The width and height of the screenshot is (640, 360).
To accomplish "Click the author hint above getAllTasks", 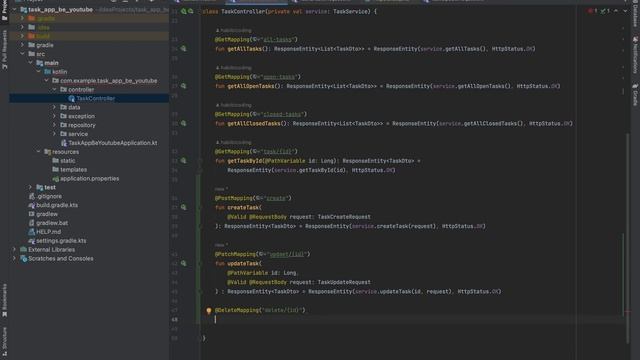I will click(x=234, y=30).
